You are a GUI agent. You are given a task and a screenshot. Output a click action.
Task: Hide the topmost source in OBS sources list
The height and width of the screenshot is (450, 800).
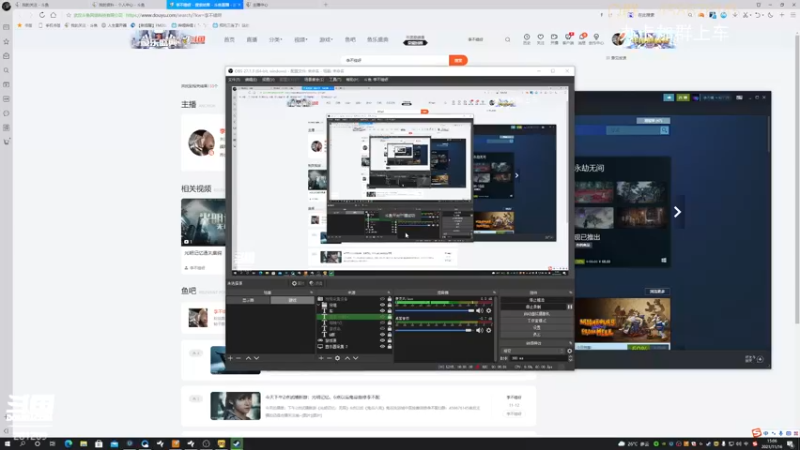382,299
